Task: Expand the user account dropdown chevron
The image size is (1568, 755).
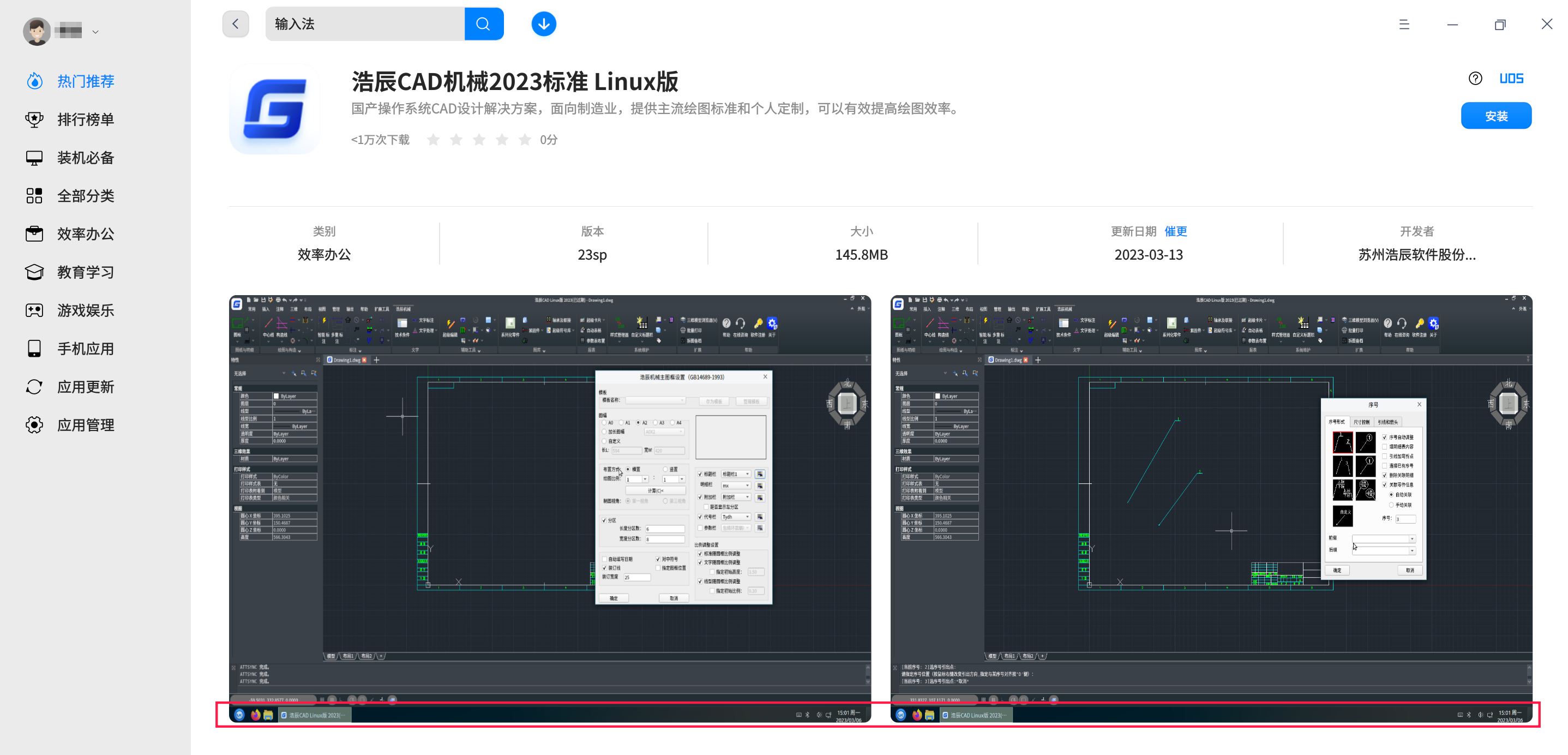Action: coord(95,31)
